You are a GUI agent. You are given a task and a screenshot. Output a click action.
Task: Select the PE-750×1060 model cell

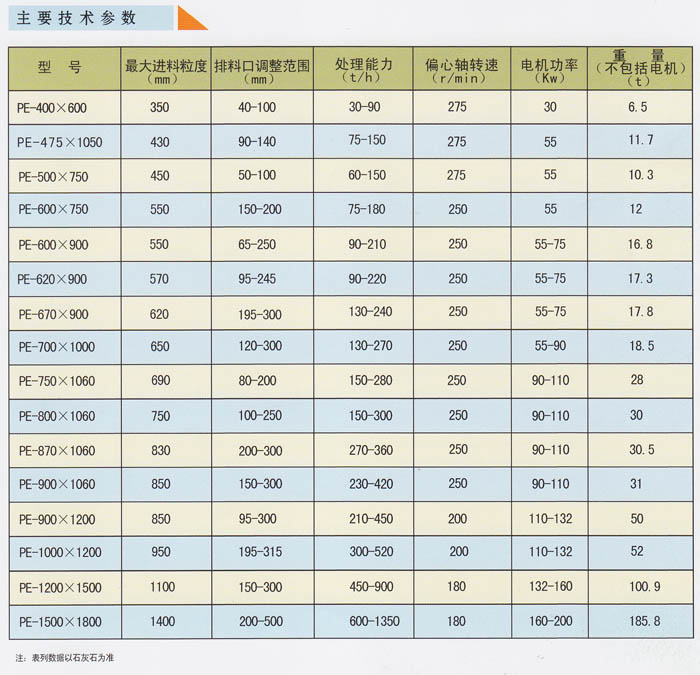pyautogui.click(x=57, y=382)
